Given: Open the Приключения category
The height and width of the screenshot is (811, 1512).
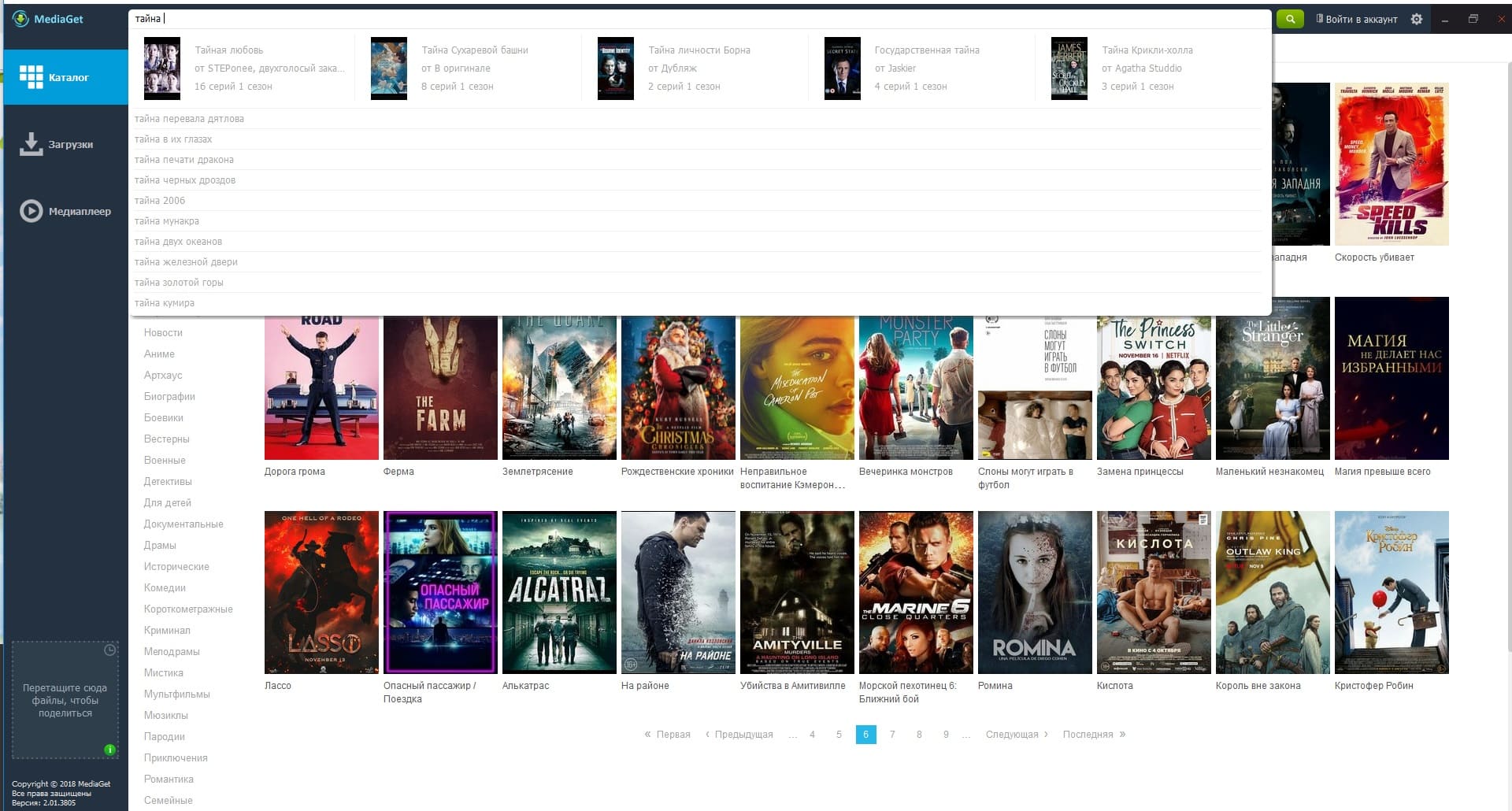Looking at the screenshot, I should click(176, 758).
